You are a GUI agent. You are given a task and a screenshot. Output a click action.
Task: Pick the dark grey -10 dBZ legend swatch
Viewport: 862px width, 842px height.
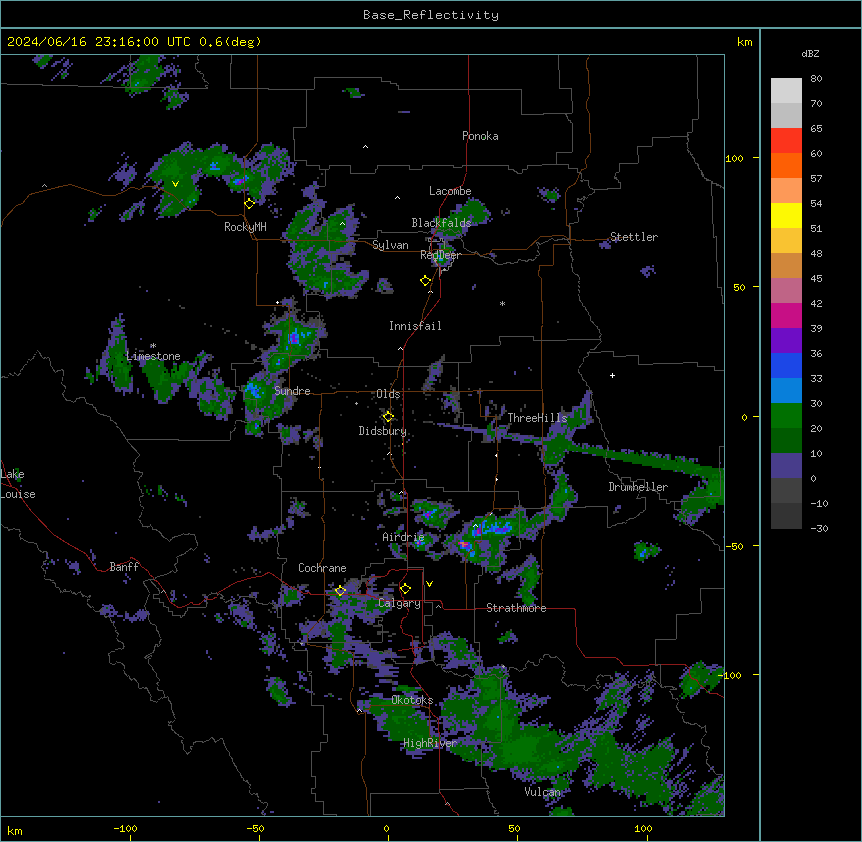click(786, 516)
